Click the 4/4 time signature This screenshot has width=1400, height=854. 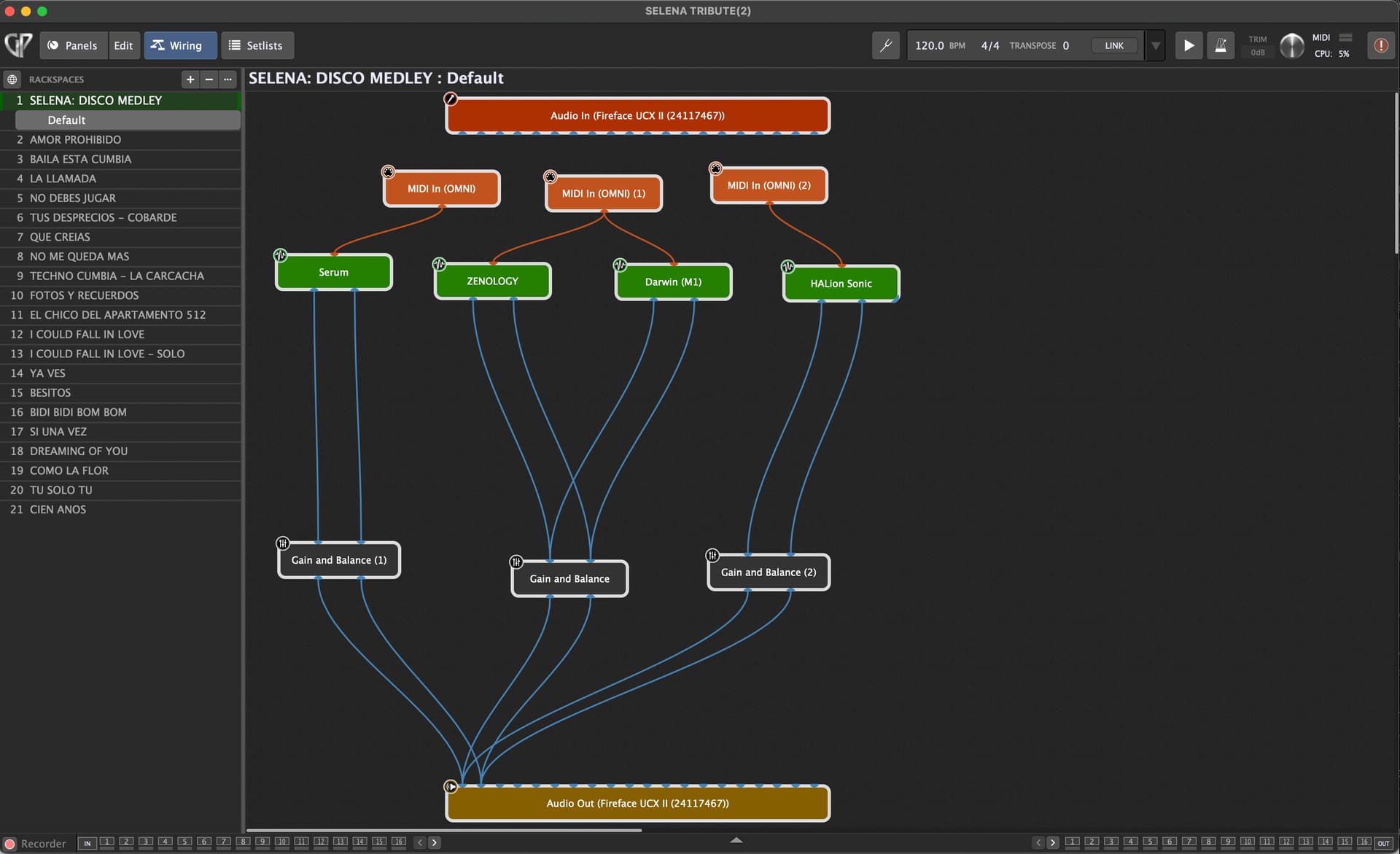[x=990, y=45]
